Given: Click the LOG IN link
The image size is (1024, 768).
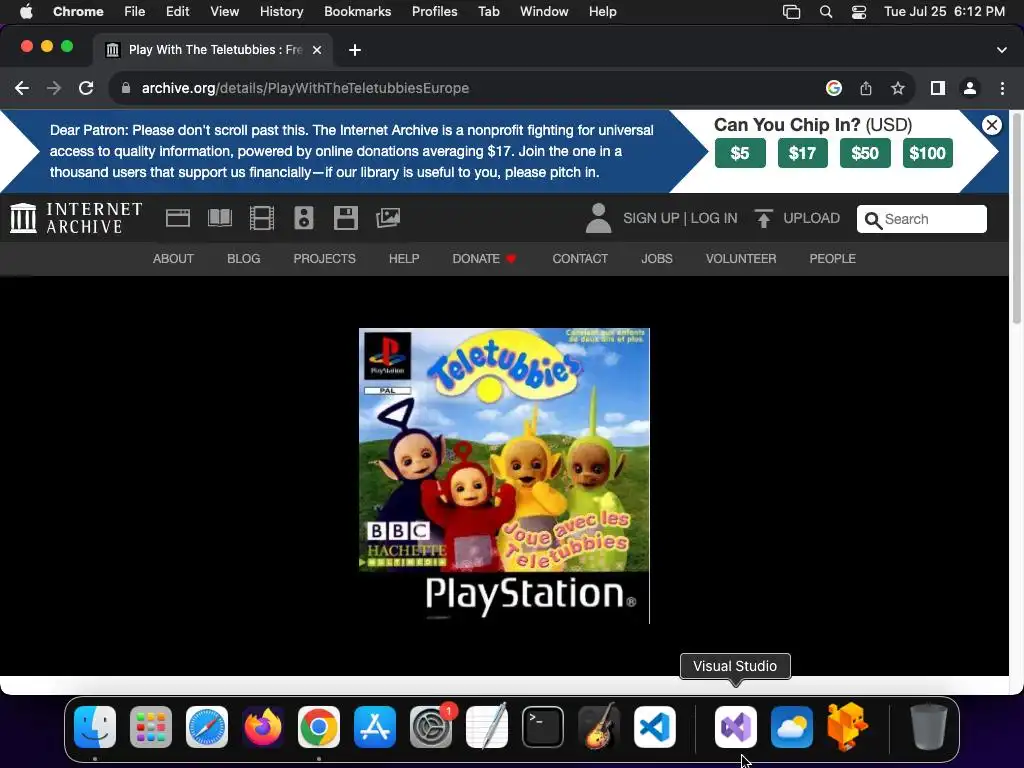Looking at the screenshot, I should tap(714, 218).
